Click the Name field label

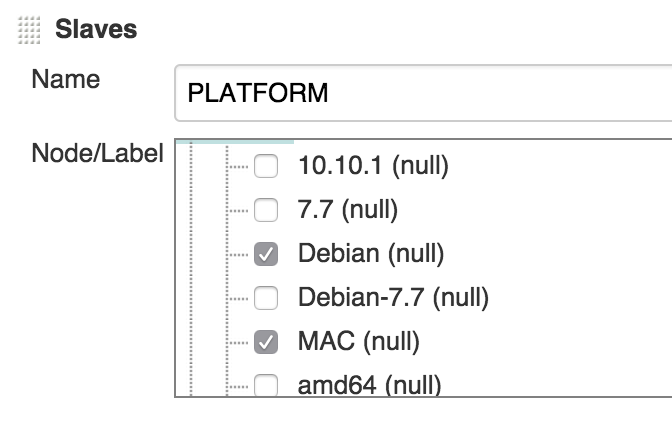tap(66, 80)
